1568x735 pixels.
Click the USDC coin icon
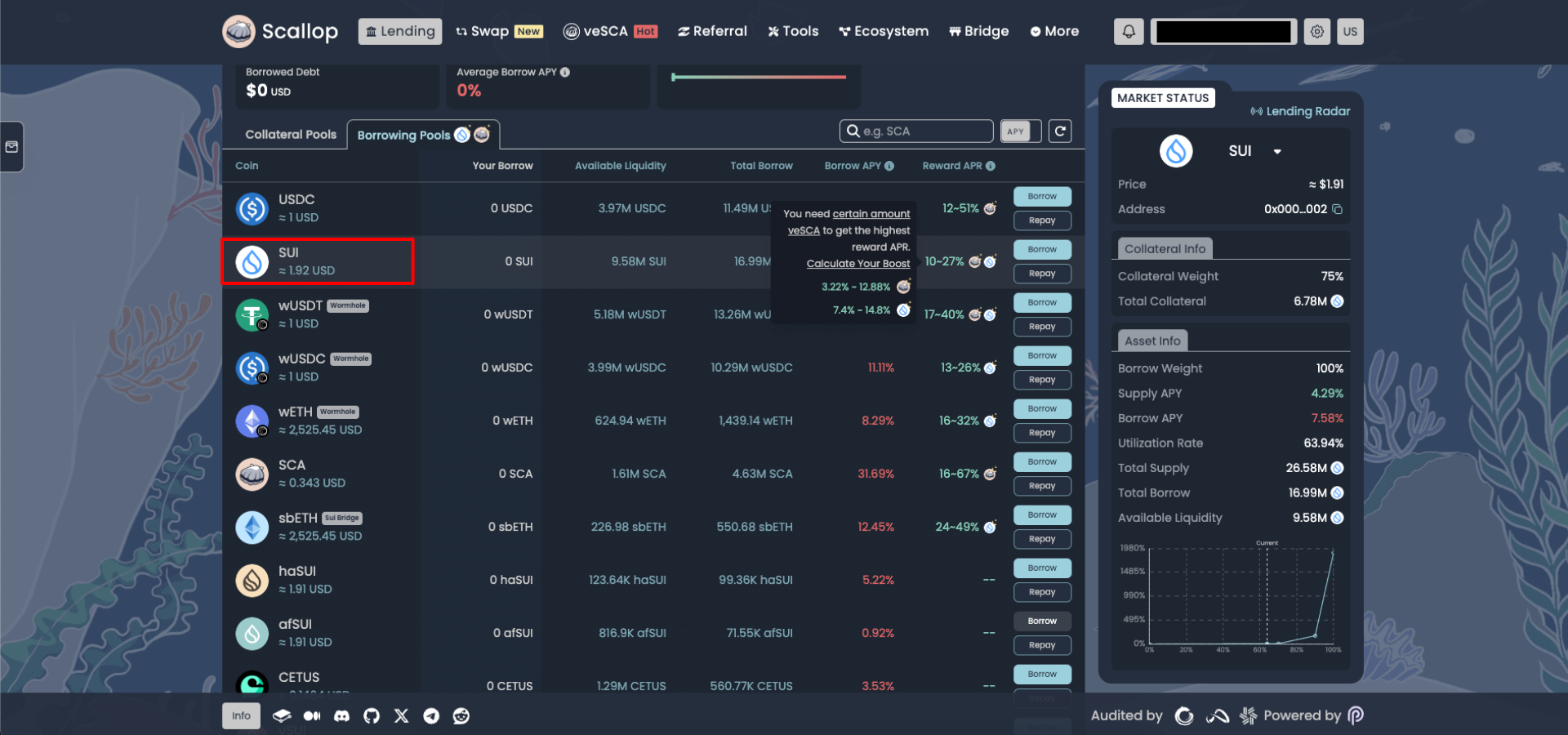tap(252, 208)
